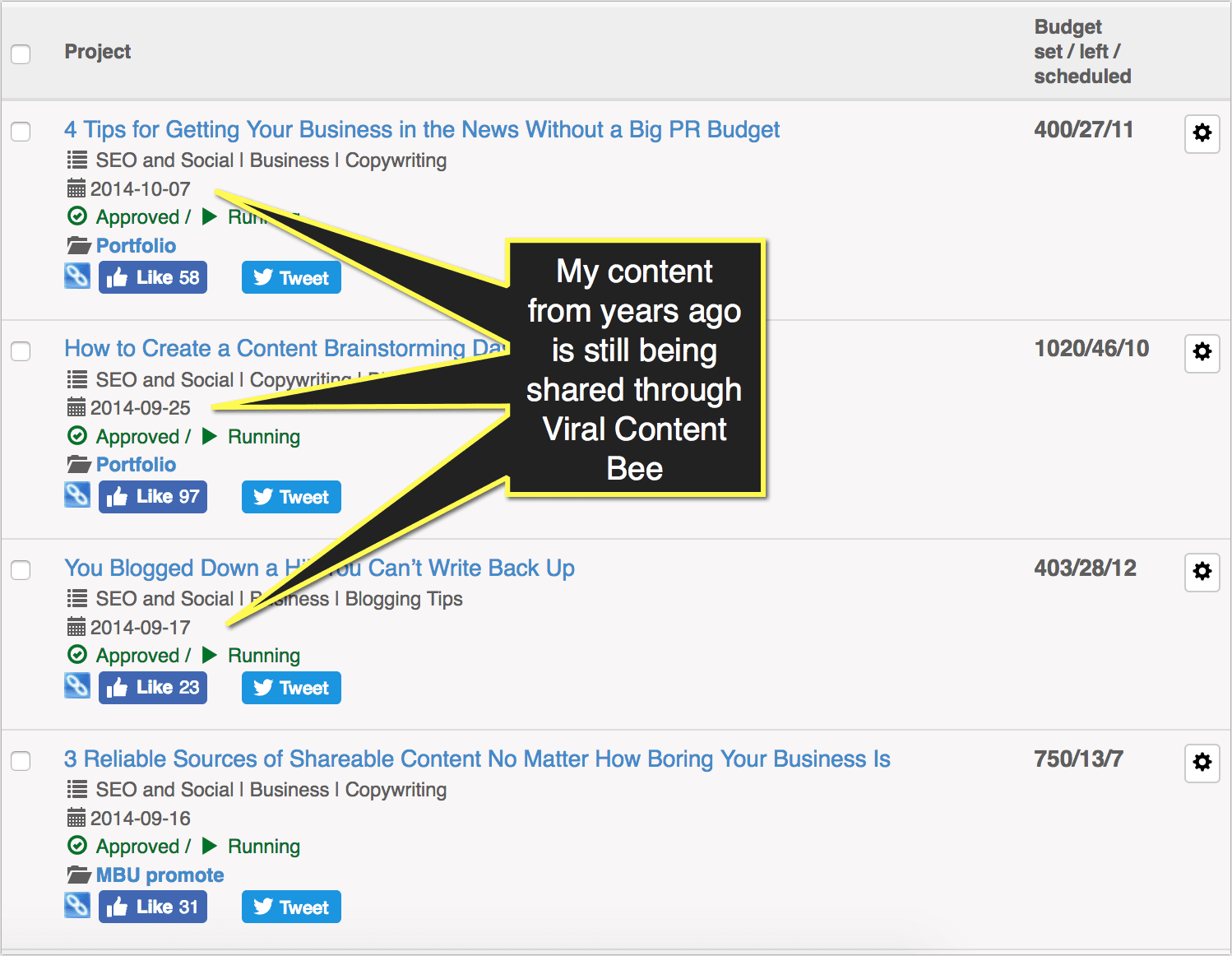Open gear options for 3 Reliable Sources project
The width and height of the screenshot is (1232, 956).
(1202, 763)
